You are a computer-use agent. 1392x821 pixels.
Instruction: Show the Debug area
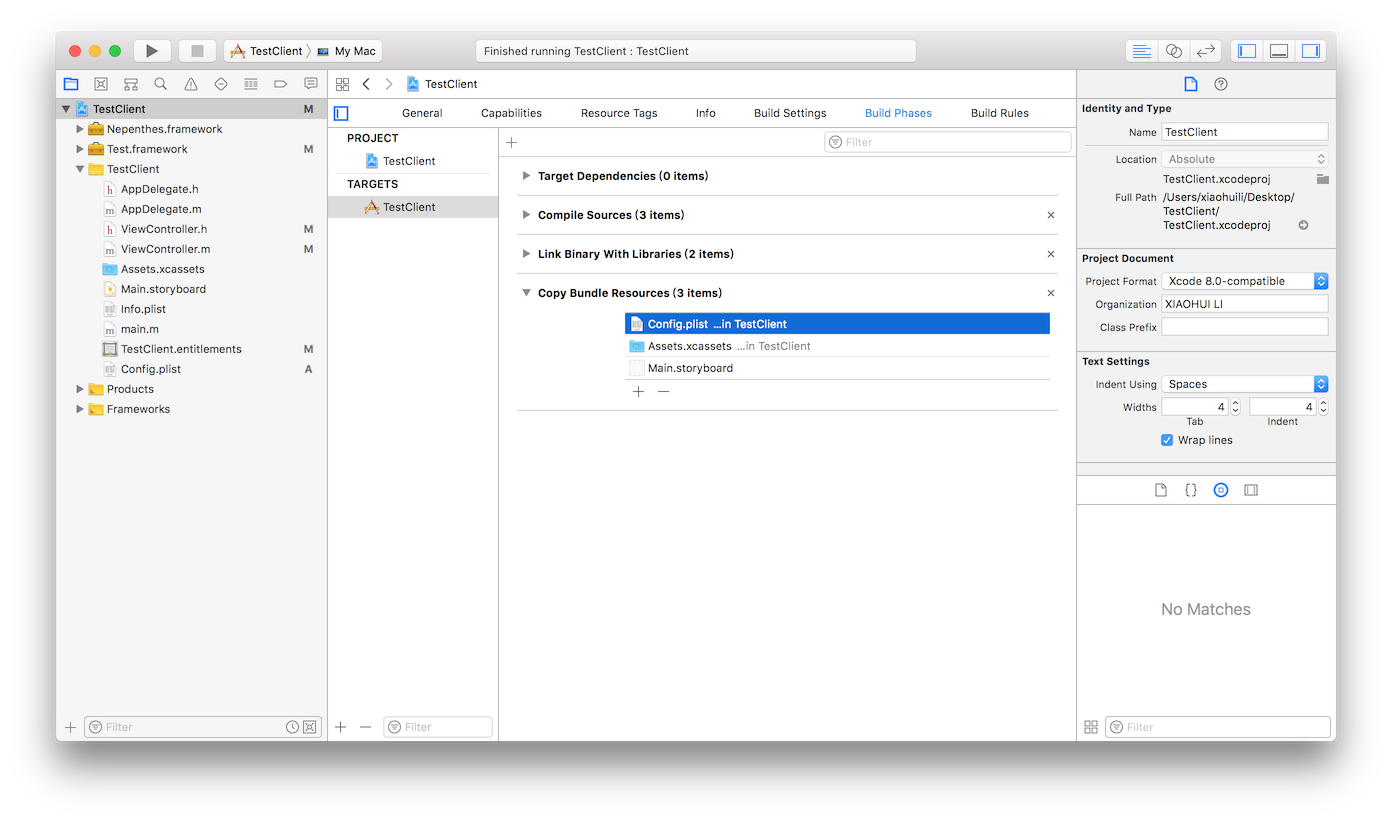click(1279, 51)
